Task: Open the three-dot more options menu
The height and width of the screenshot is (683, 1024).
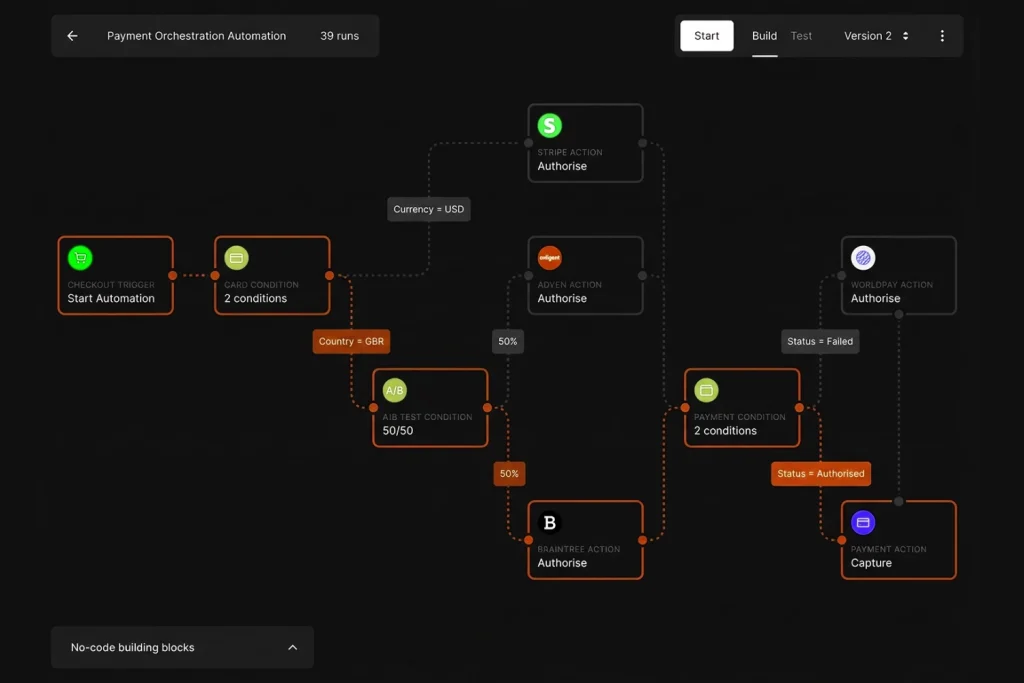Action: point(942,36)
